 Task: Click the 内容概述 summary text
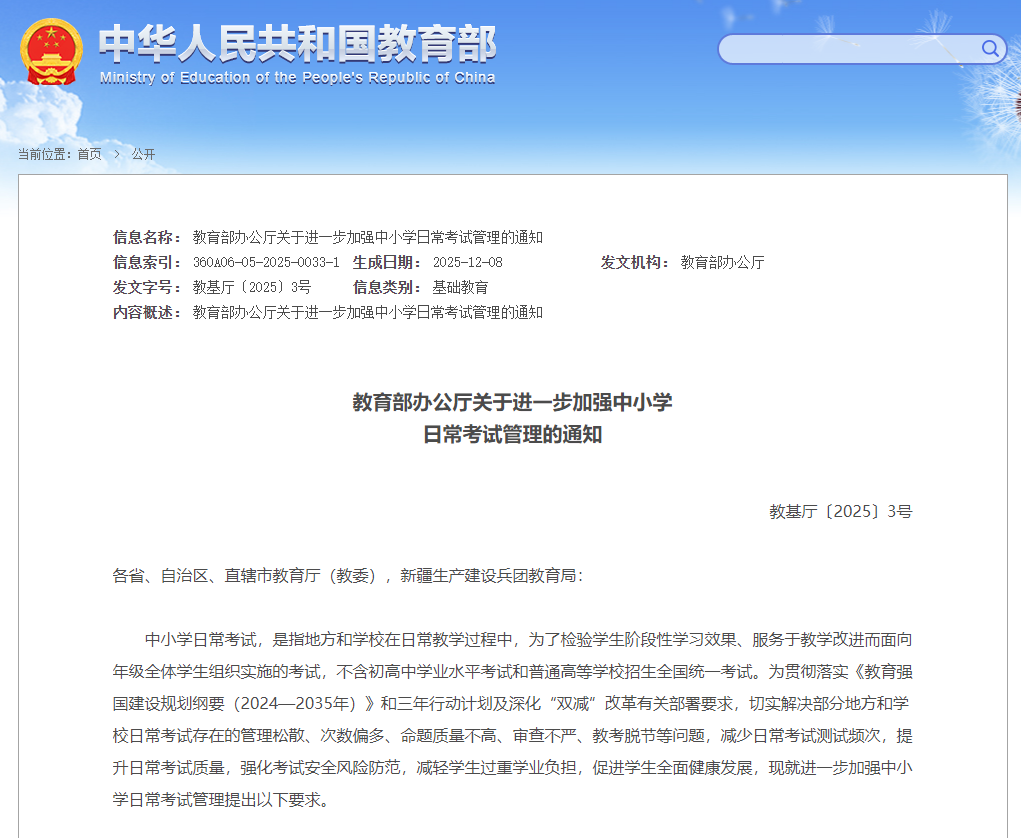pos(367,312)
